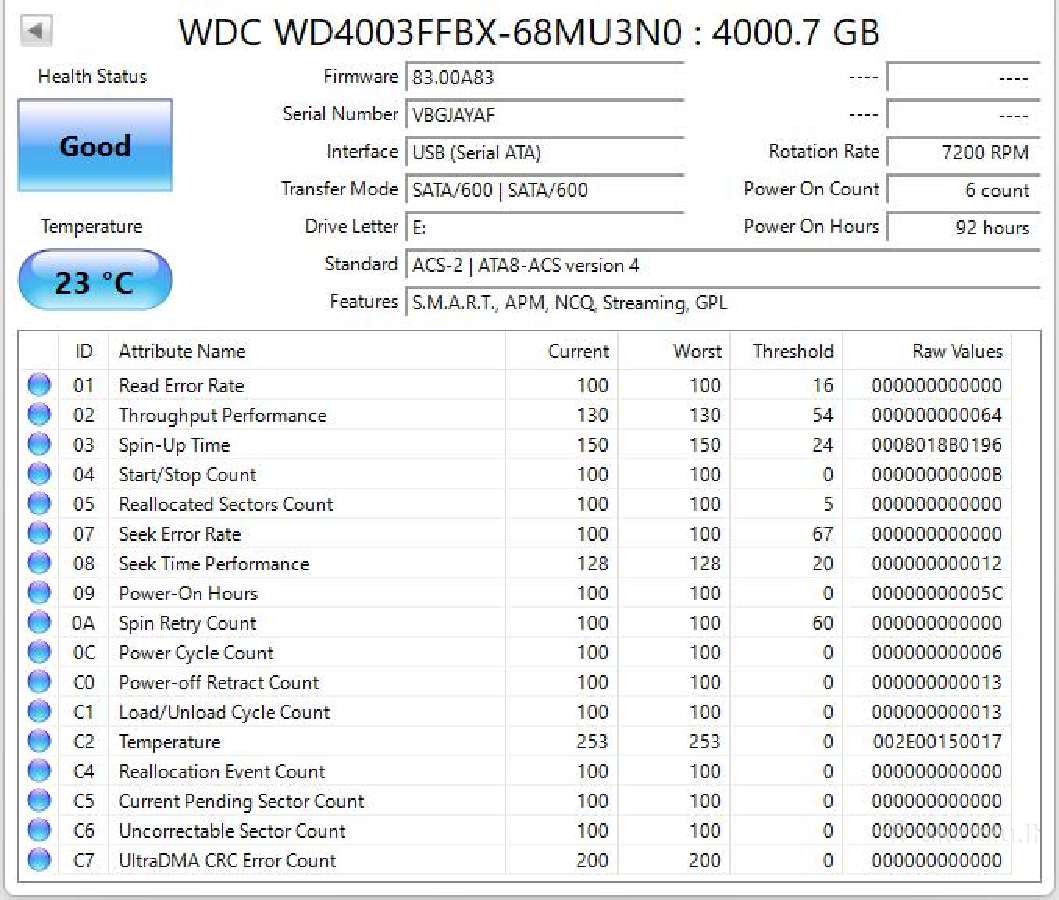Click raw value 002E00150017

click(936, 742)
